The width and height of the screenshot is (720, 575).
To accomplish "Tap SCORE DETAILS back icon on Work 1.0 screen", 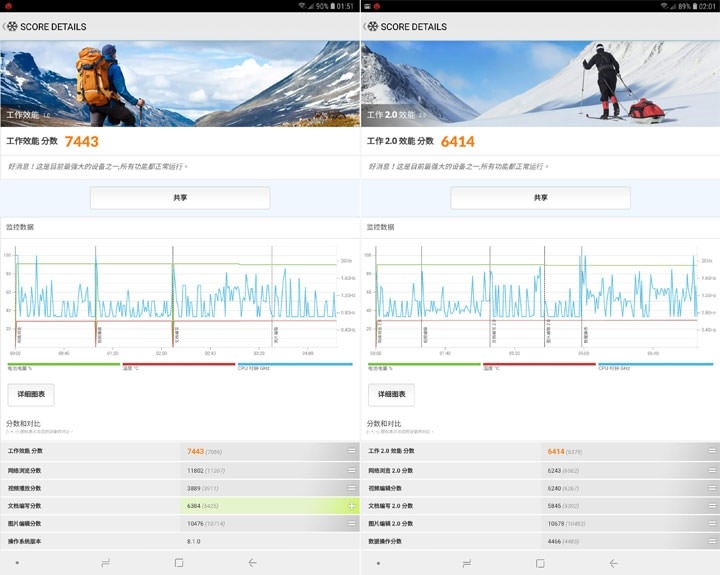I will pyautogui.click(x=10, y=27).
